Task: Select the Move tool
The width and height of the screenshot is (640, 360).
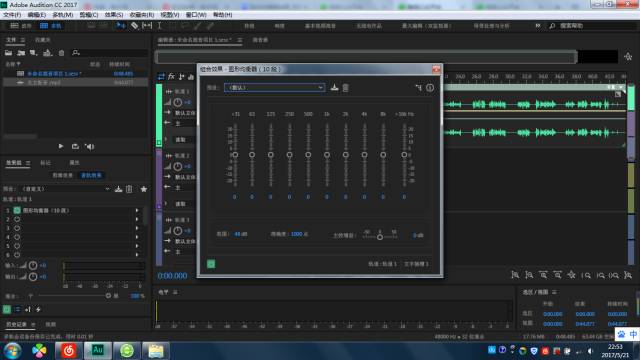Action: (121, 26)
